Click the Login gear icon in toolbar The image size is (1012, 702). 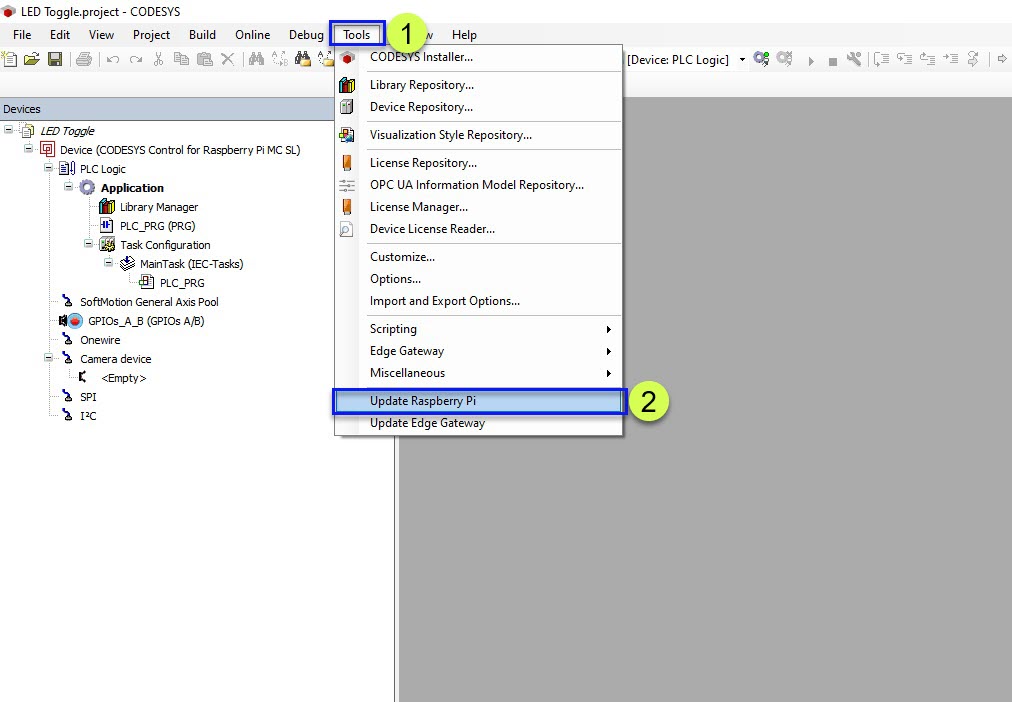[x=762, y=60]
